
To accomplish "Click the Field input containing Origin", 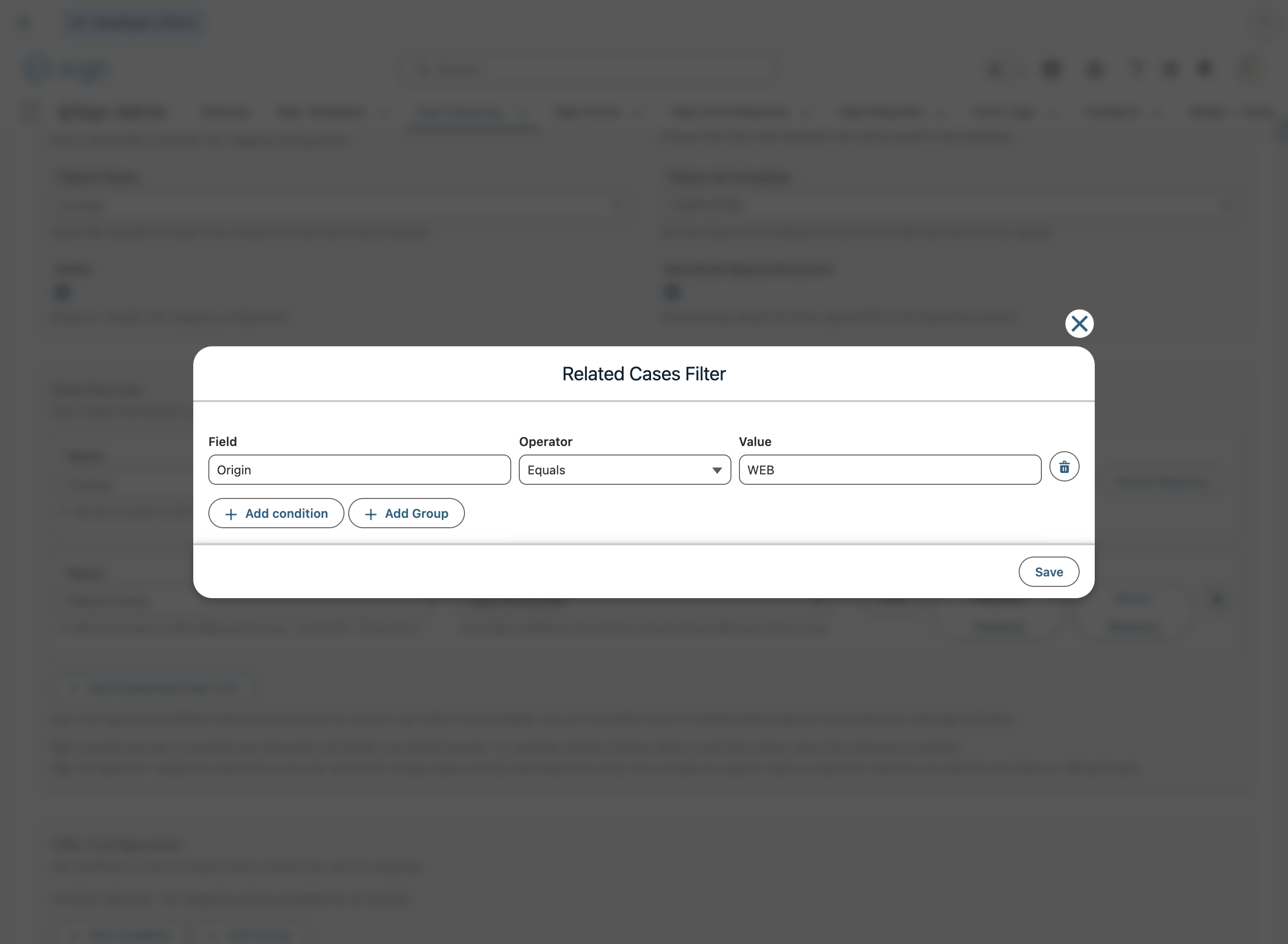I will pos(360,470).
